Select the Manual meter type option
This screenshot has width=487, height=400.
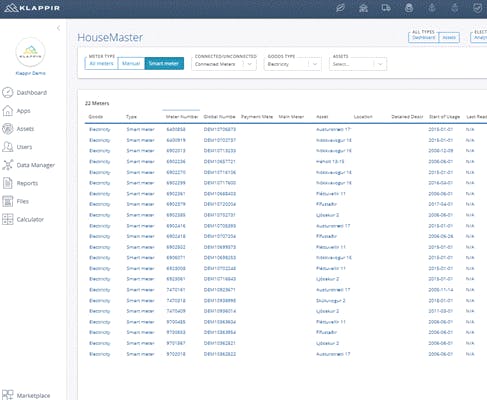pyautogui.click(x=131, y=63)
